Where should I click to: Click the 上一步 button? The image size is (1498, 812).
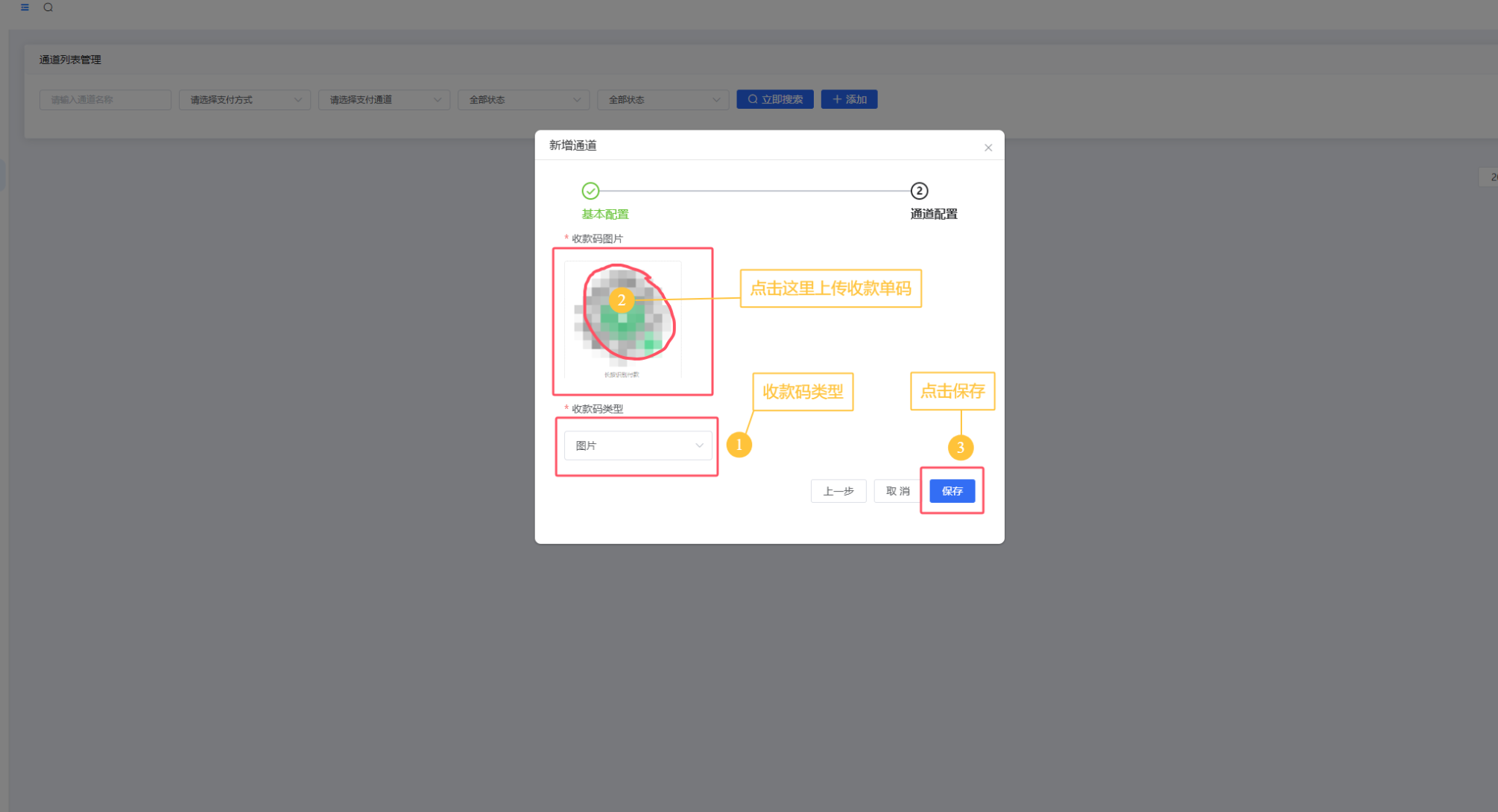click(x=838, y=491)
